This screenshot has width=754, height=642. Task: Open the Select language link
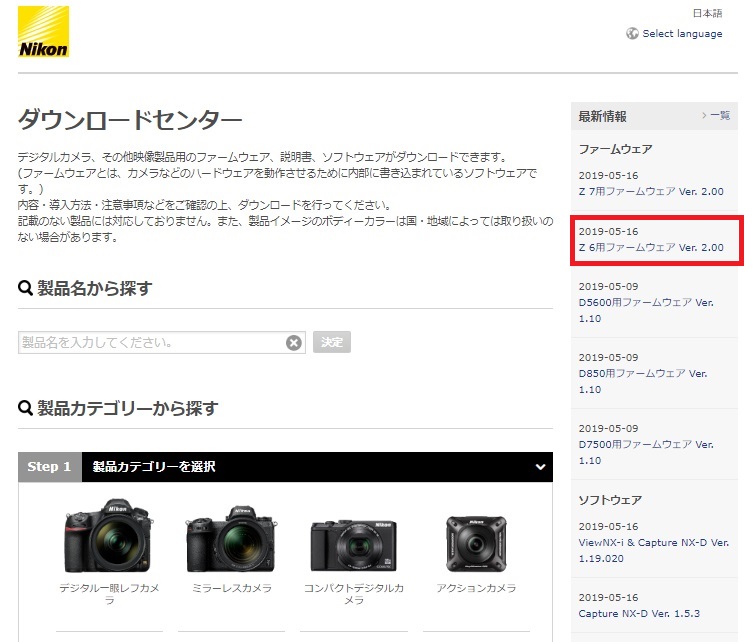click(x=682, y=34)
